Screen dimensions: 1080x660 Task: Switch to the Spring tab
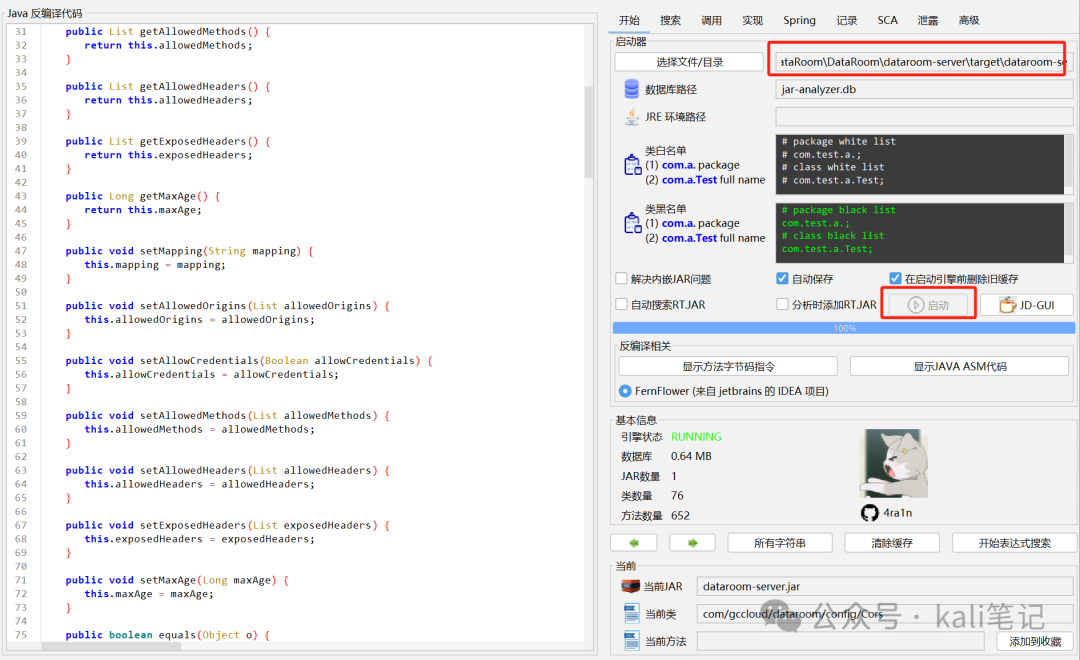tap(799, 21)
